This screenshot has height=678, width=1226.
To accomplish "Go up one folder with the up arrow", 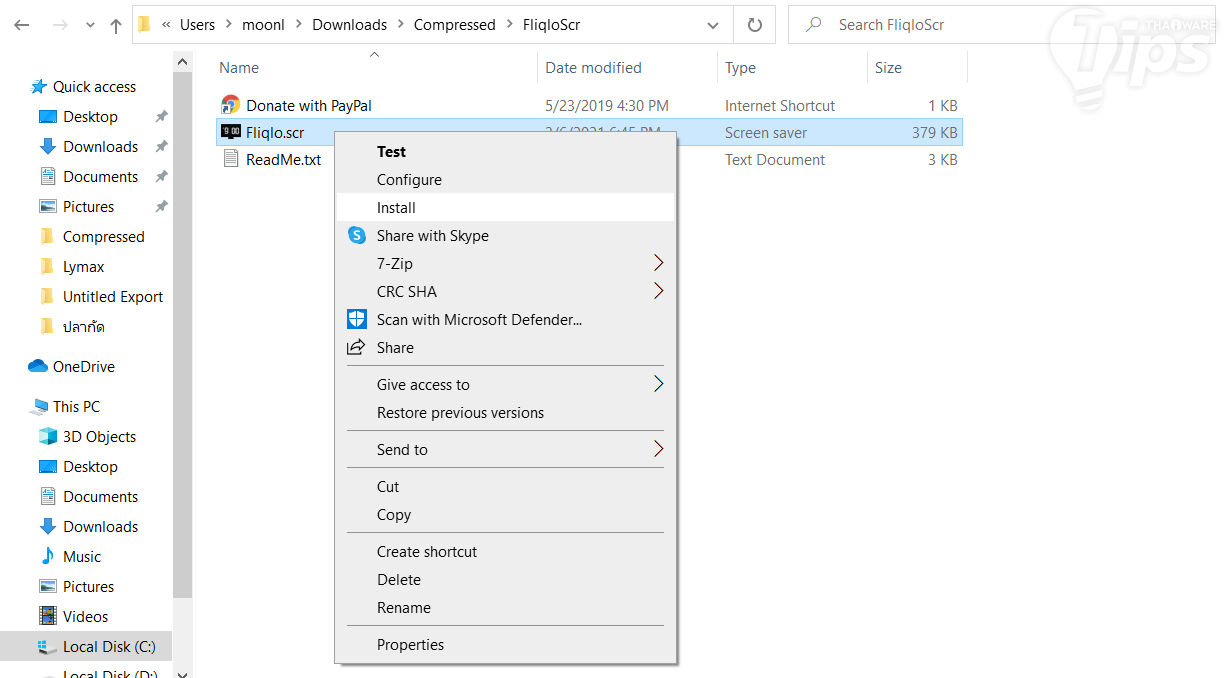I will (x=115, y=26).
